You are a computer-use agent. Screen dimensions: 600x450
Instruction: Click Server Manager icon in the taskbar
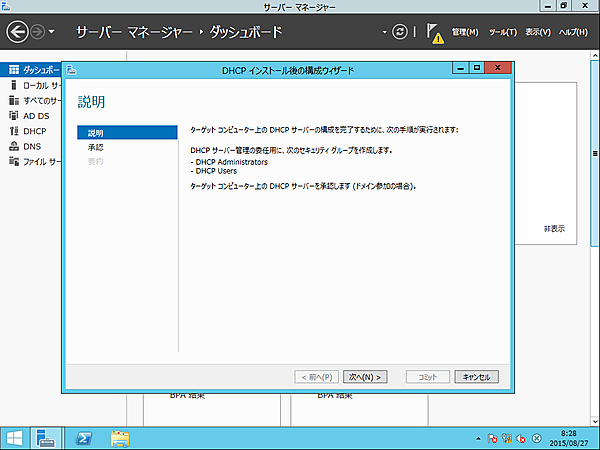(46, 439)
